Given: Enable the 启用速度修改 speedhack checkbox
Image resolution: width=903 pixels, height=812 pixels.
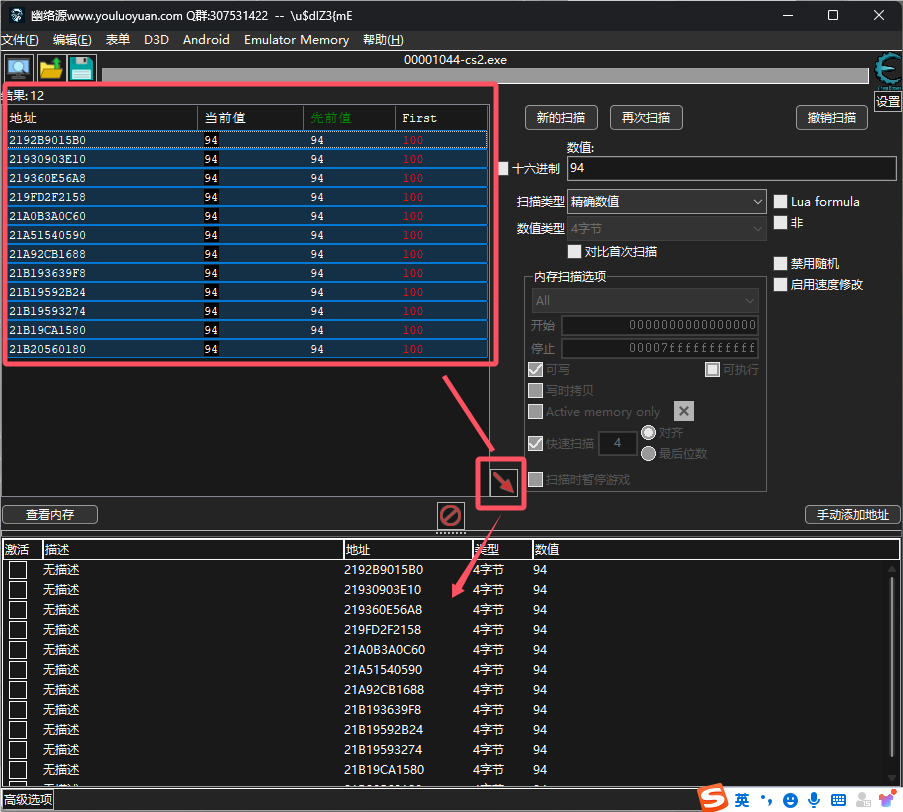Looking at the screenshot, I should [x=781, y=284].
